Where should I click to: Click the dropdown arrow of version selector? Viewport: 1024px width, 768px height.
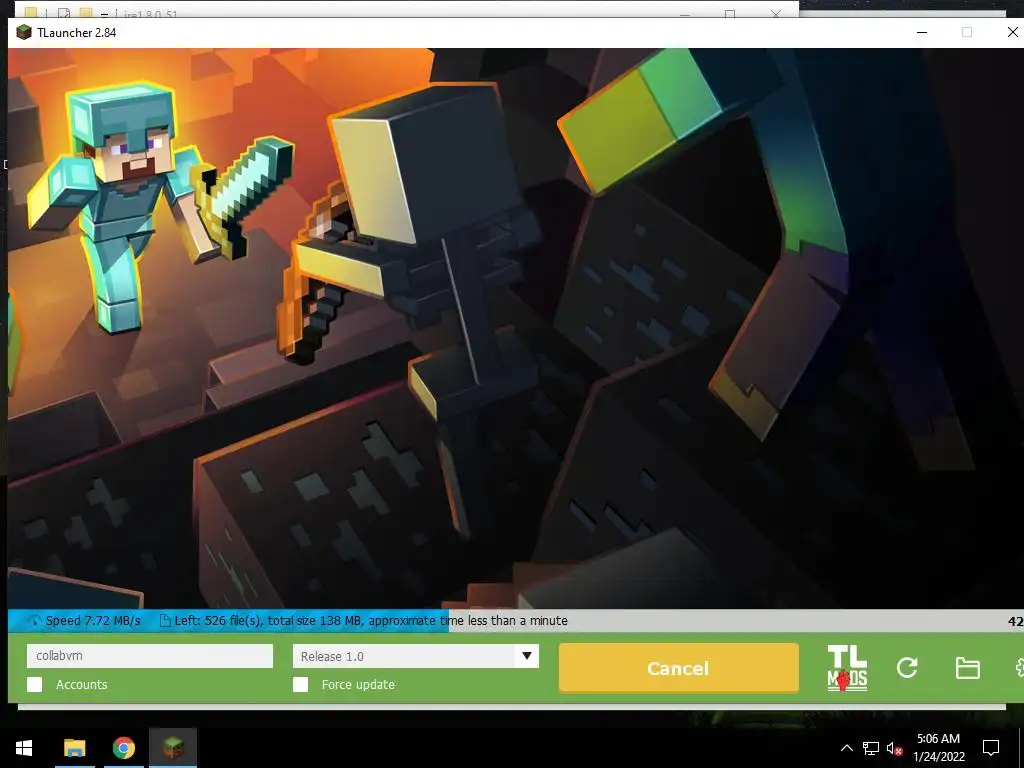coord(527,656)
